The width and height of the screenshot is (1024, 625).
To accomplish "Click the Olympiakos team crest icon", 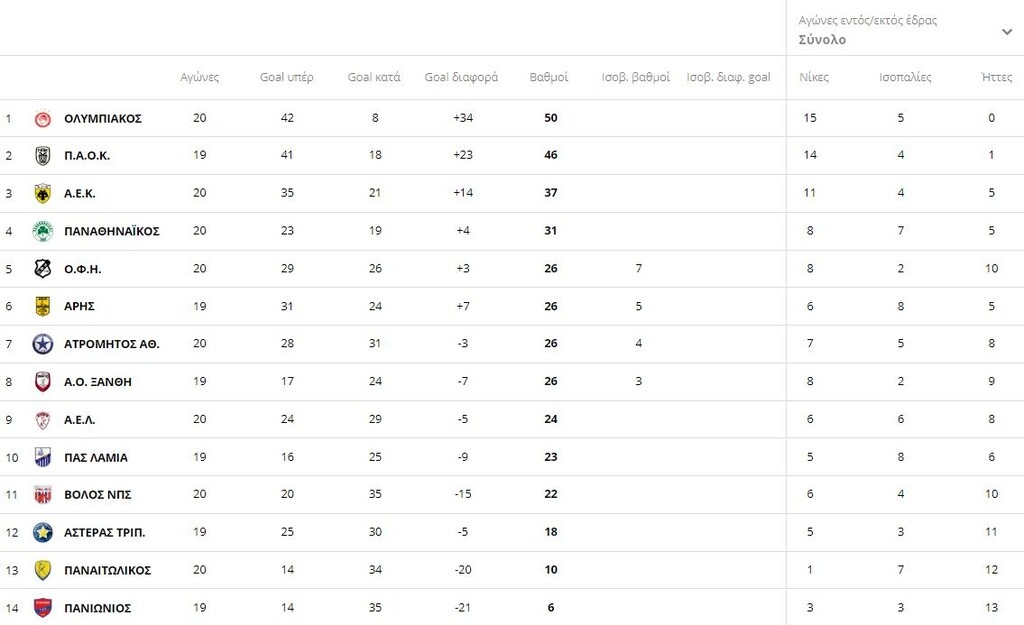I will point(42,119).
